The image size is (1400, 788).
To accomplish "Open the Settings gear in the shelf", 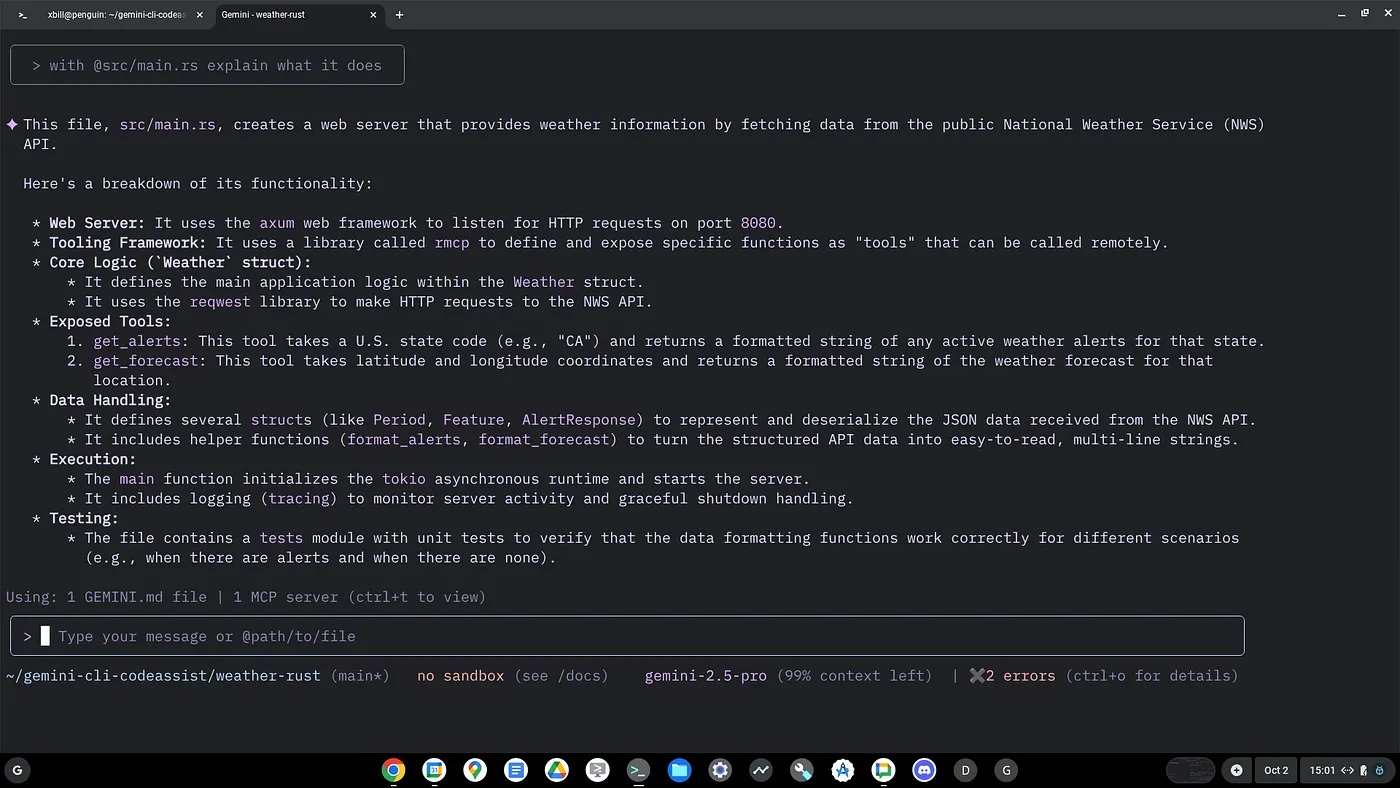I will click(x=720, y=770).
